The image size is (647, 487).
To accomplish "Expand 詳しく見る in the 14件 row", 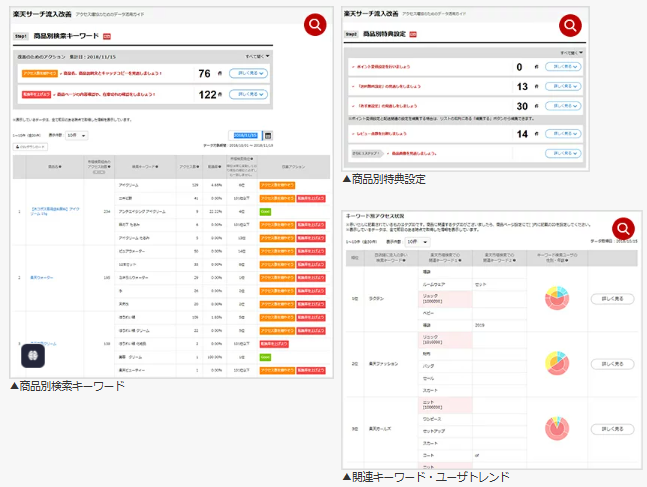I will (563, 134).
